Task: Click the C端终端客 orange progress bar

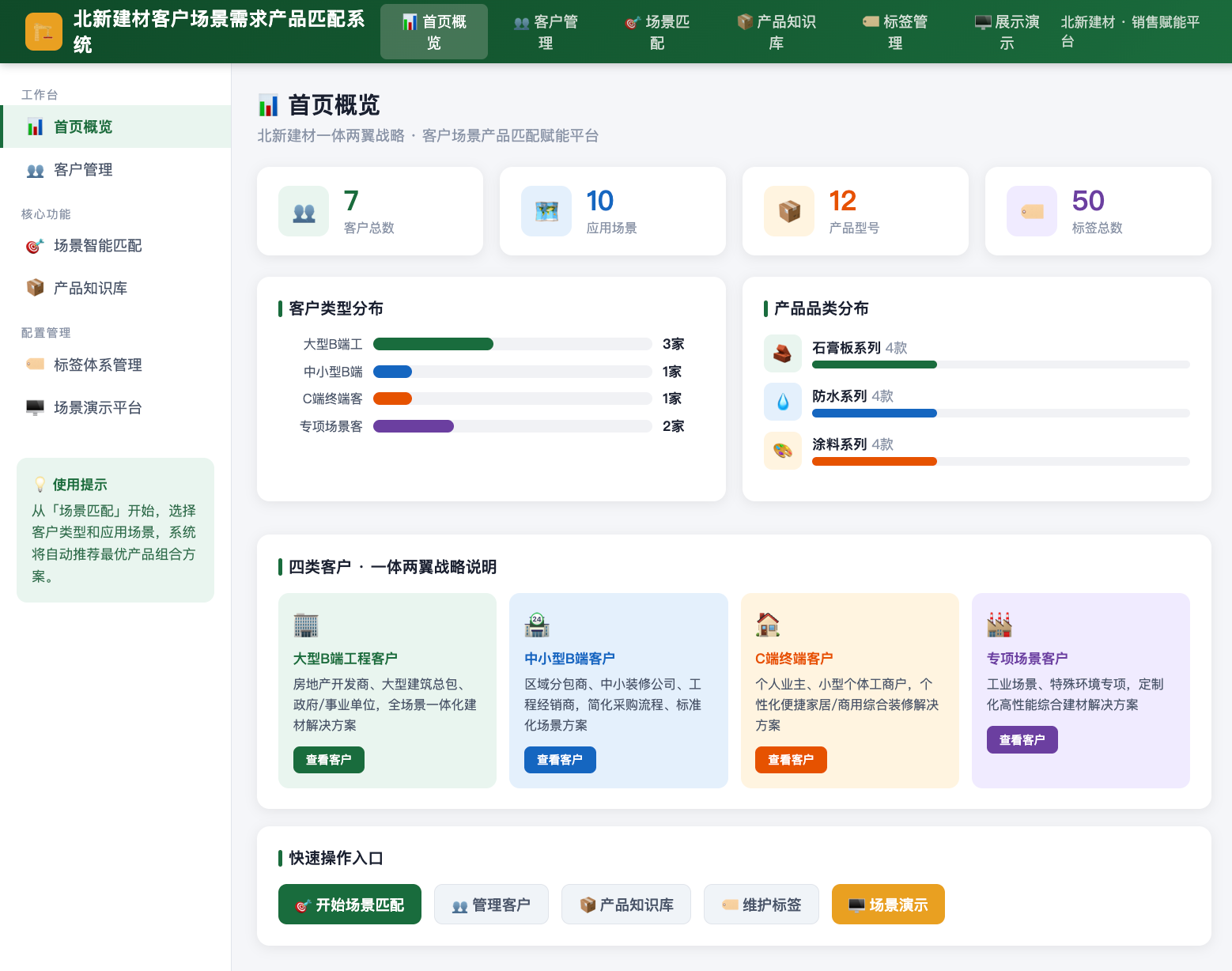Action: pos(392,399)
